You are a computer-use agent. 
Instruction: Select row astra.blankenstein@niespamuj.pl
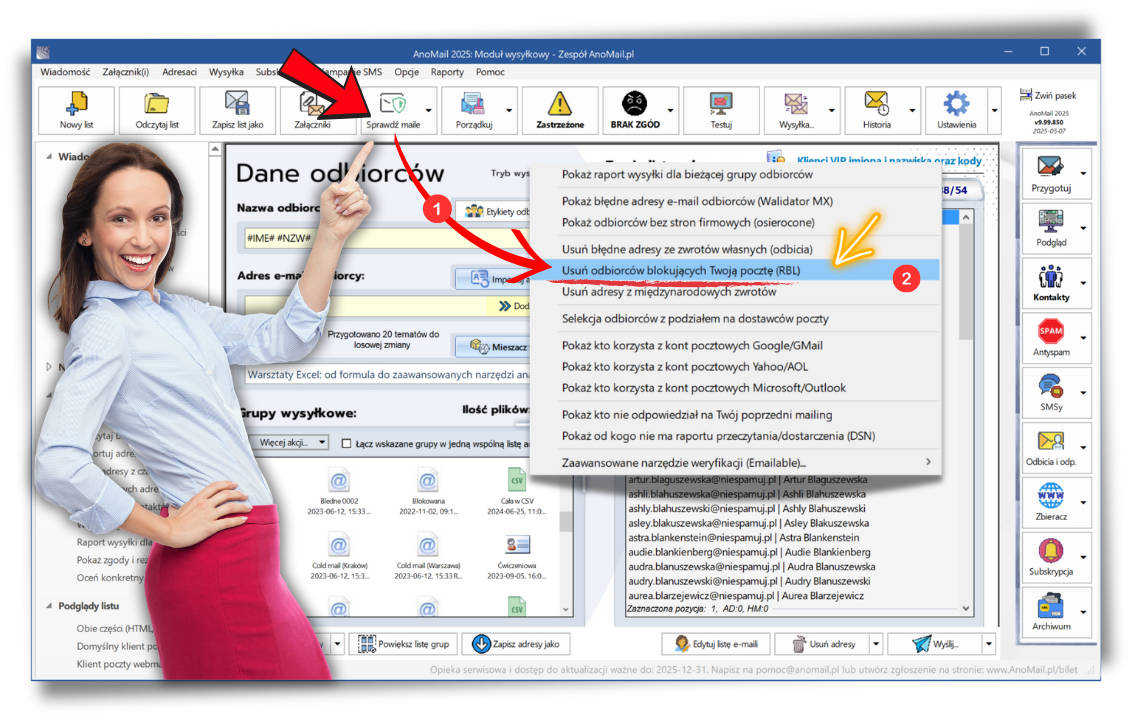[743, 537]
